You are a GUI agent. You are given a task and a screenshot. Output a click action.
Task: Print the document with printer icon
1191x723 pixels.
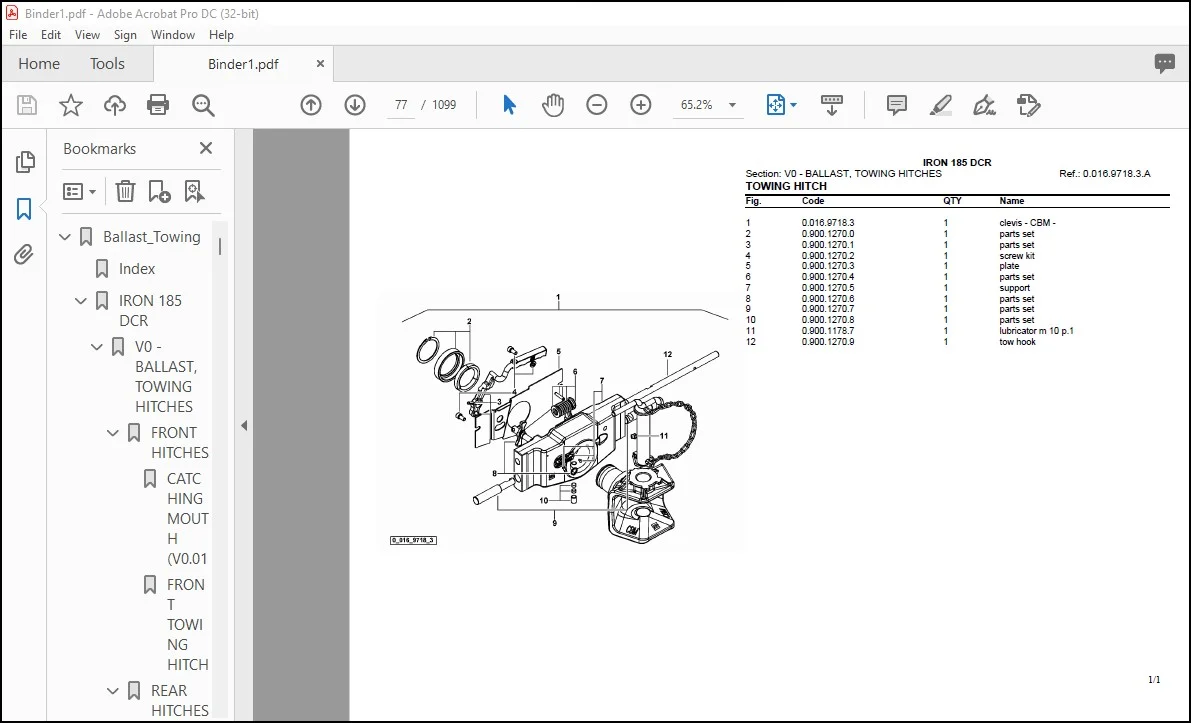158,105
